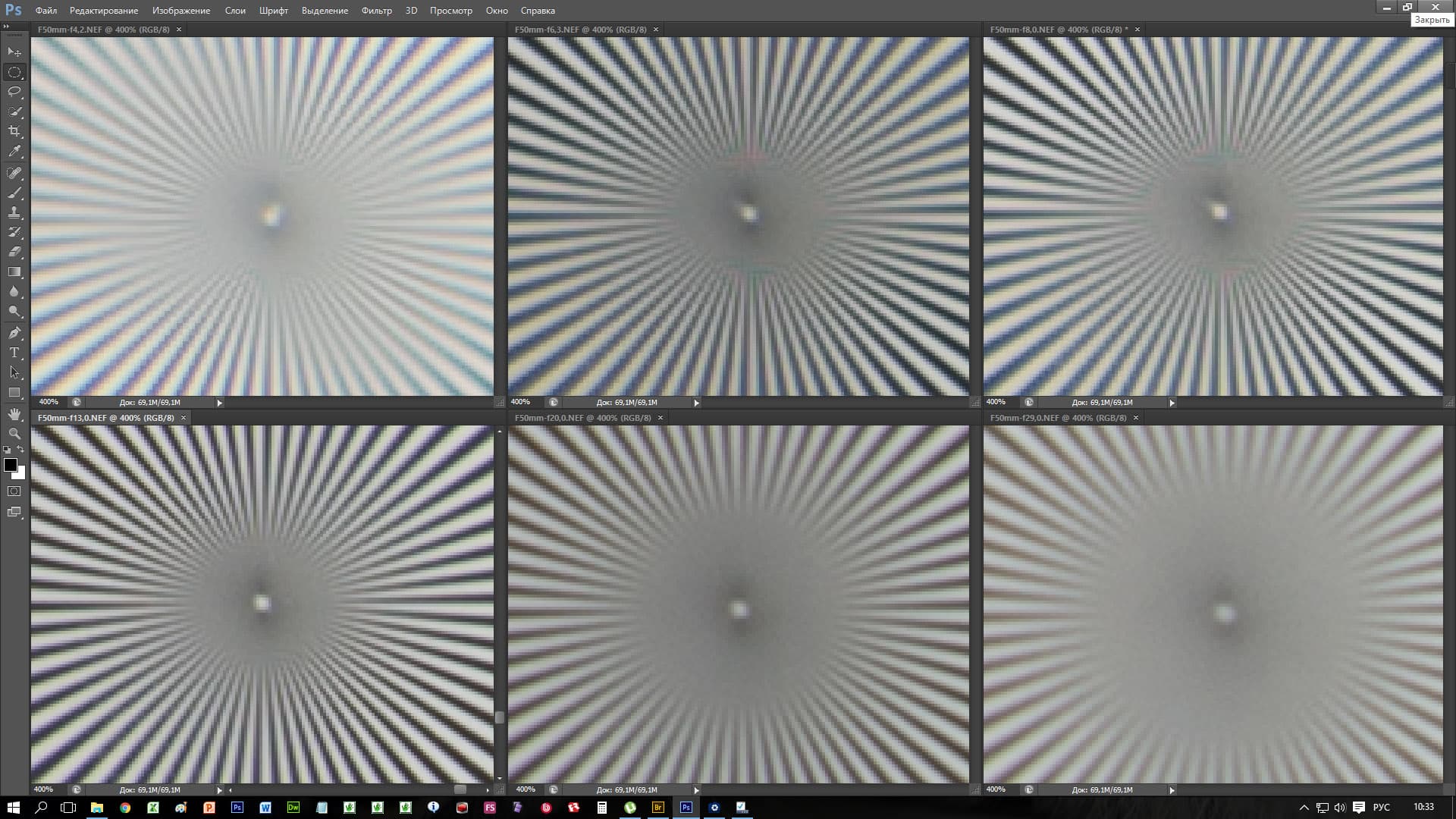The width and height of the screenshot is (1456, 819).
Task: Pick the Eyedropper tool
Action: [x=14, y=152]
